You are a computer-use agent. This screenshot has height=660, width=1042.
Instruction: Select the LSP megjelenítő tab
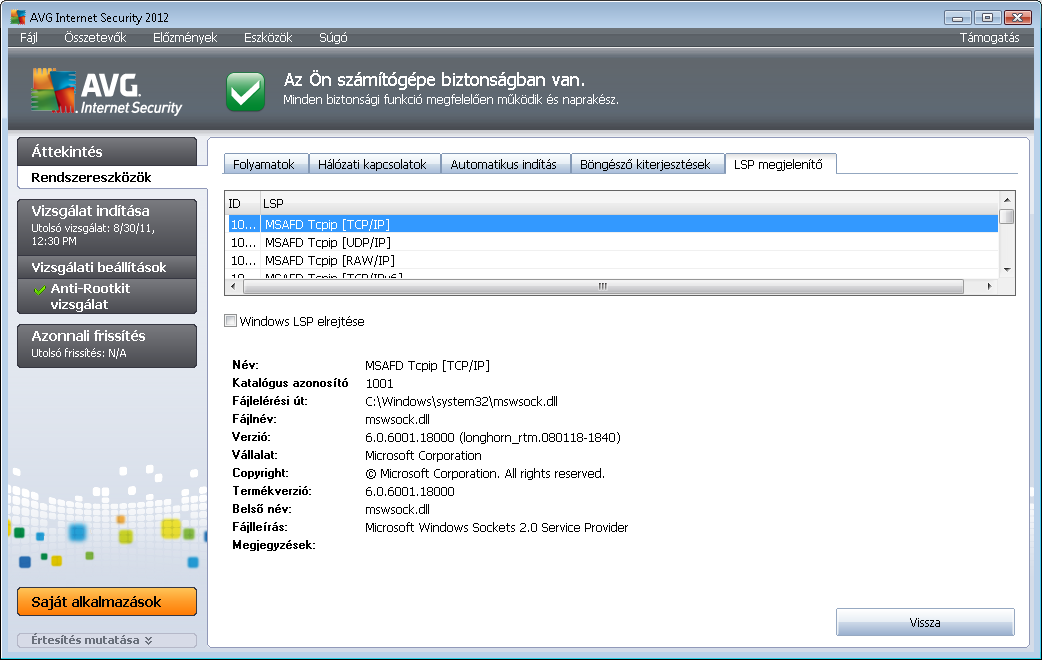point(780,164)
